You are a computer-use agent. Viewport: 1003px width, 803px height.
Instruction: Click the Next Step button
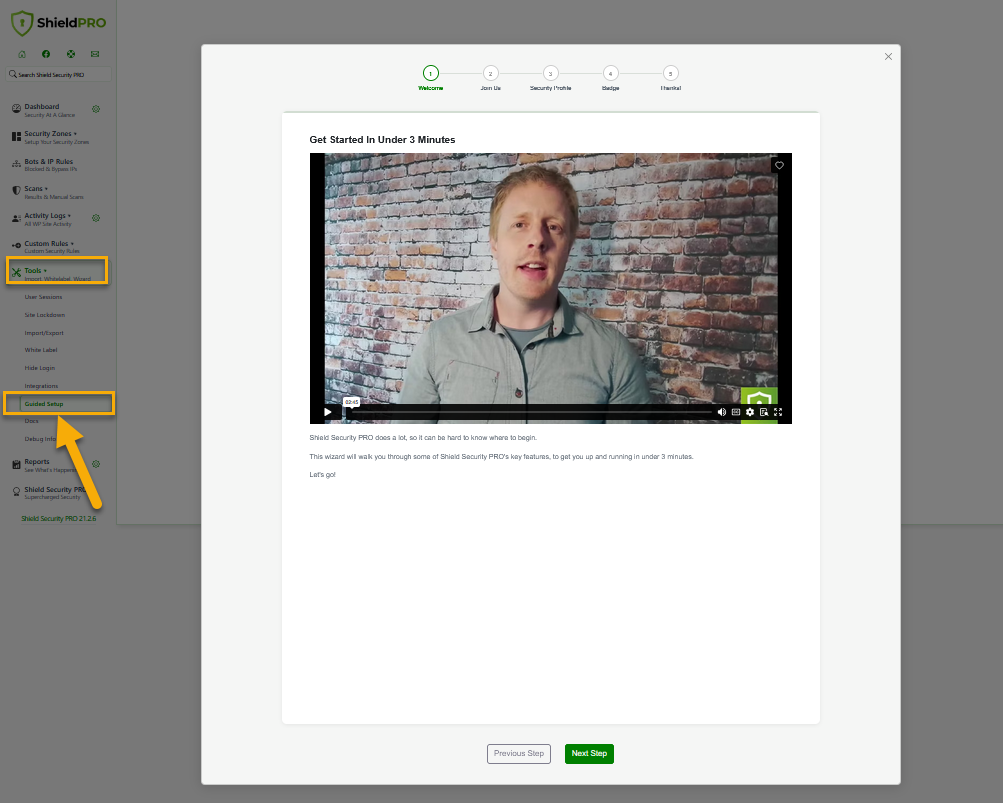[x=589, y=754]
